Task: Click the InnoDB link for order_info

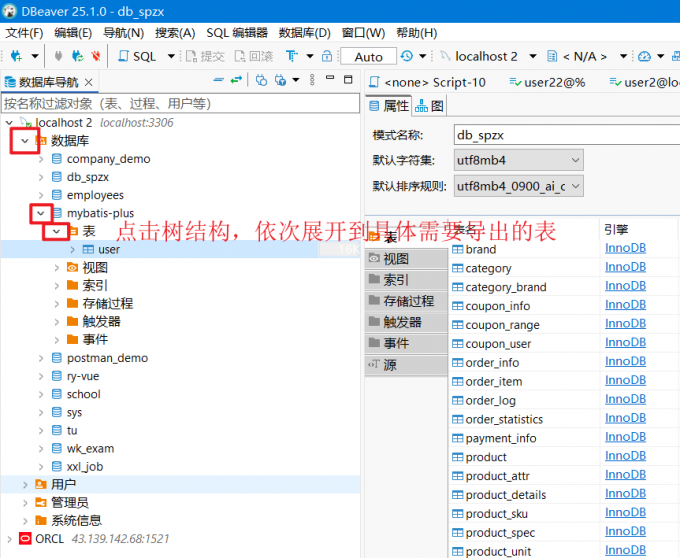Action: point(625,361)
